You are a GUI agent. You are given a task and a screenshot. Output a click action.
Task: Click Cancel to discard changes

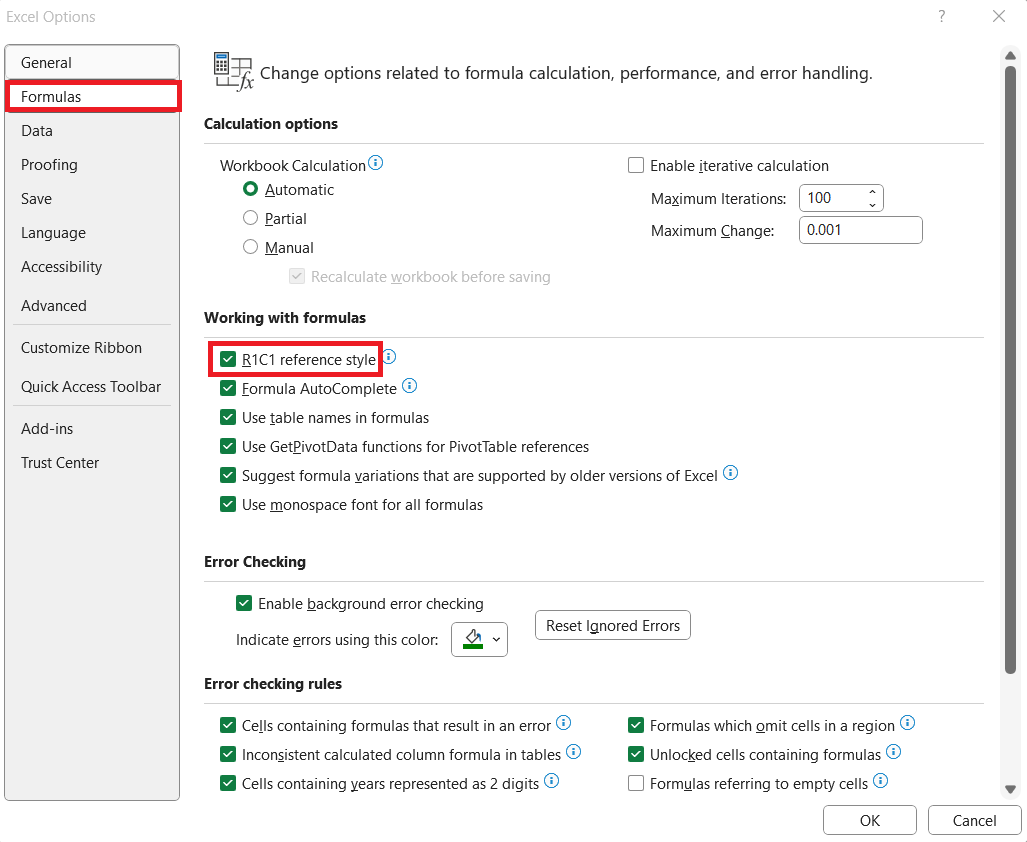pos(975,820)
